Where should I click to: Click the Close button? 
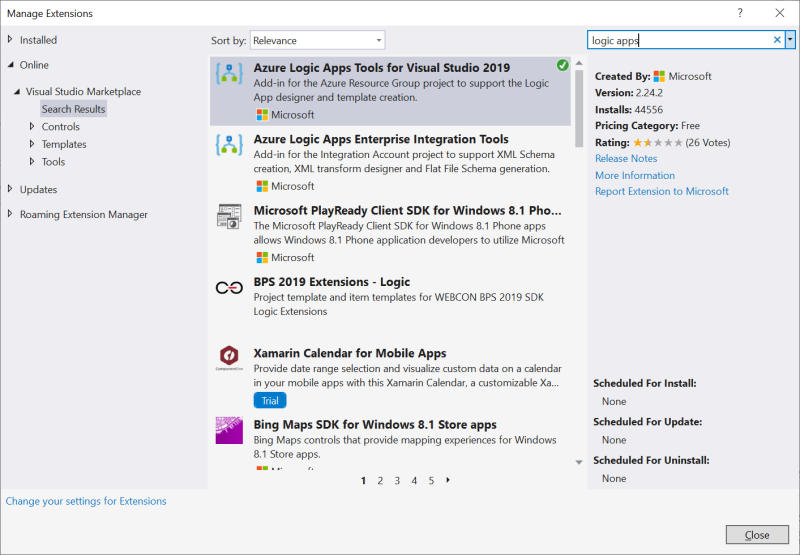(x=757, y=535)
